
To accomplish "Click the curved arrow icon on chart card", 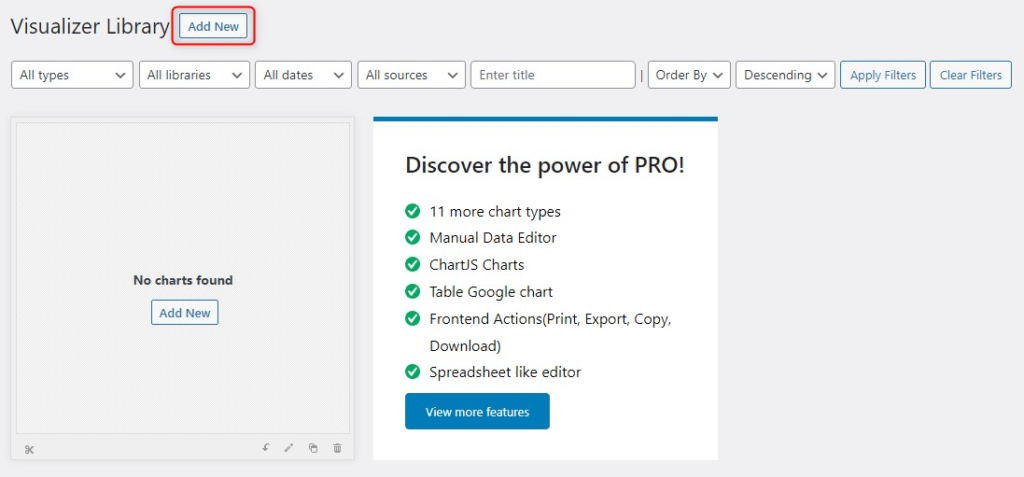I will (266, 448).
